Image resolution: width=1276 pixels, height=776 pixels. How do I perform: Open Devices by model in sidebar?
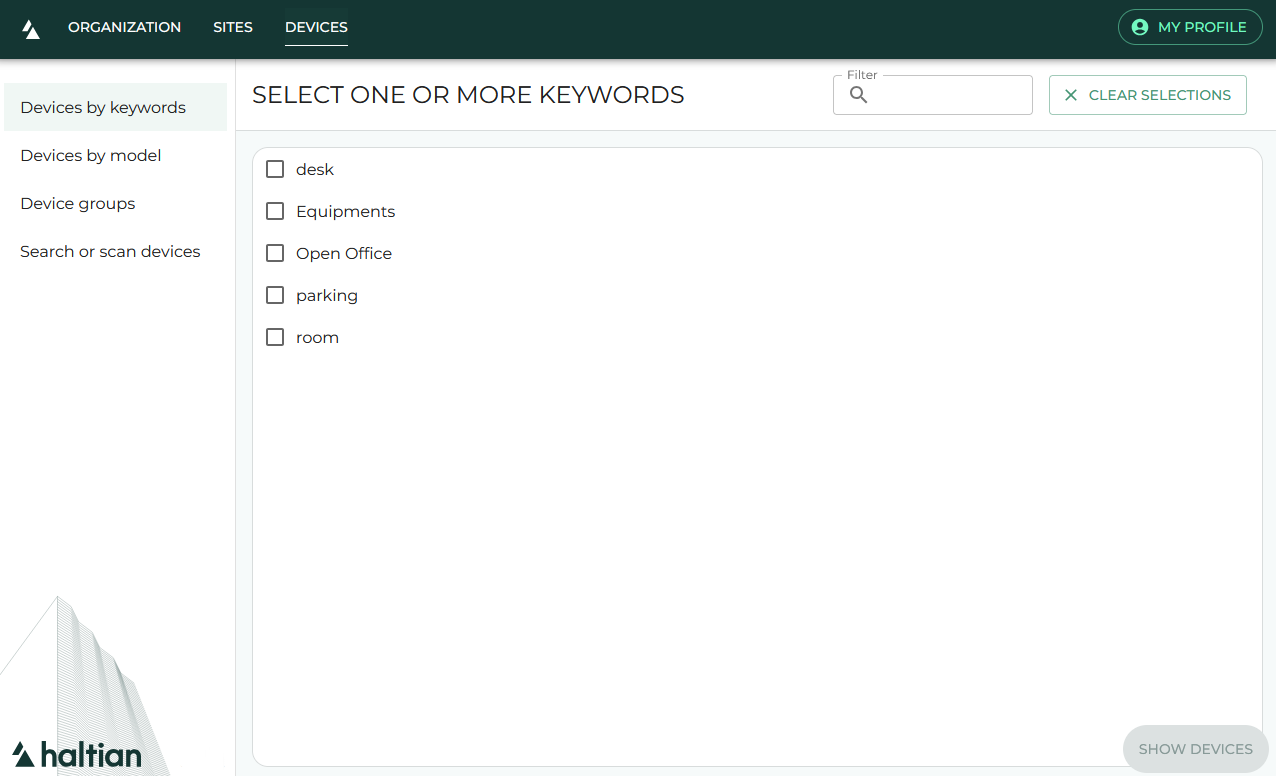pyautogui.click(x=116, y=155)
